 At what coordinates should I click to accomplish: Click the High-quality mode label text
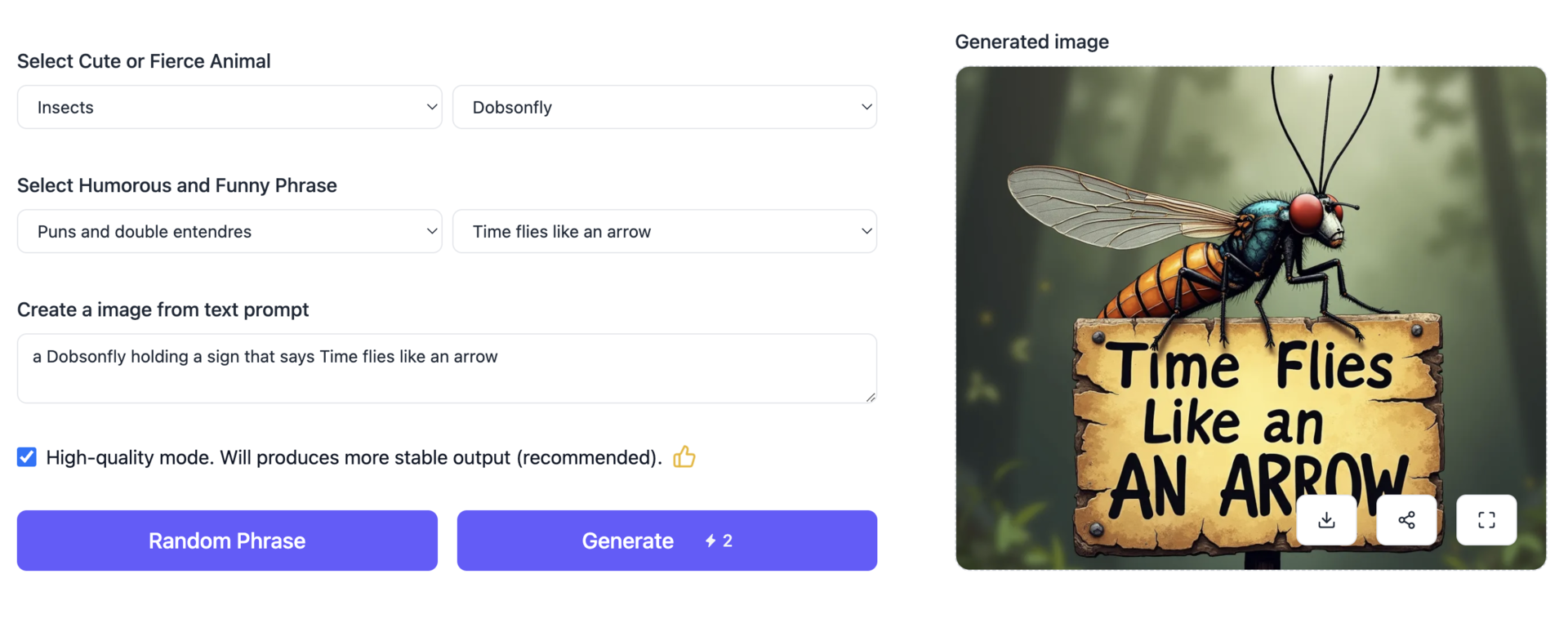point(353,457)
